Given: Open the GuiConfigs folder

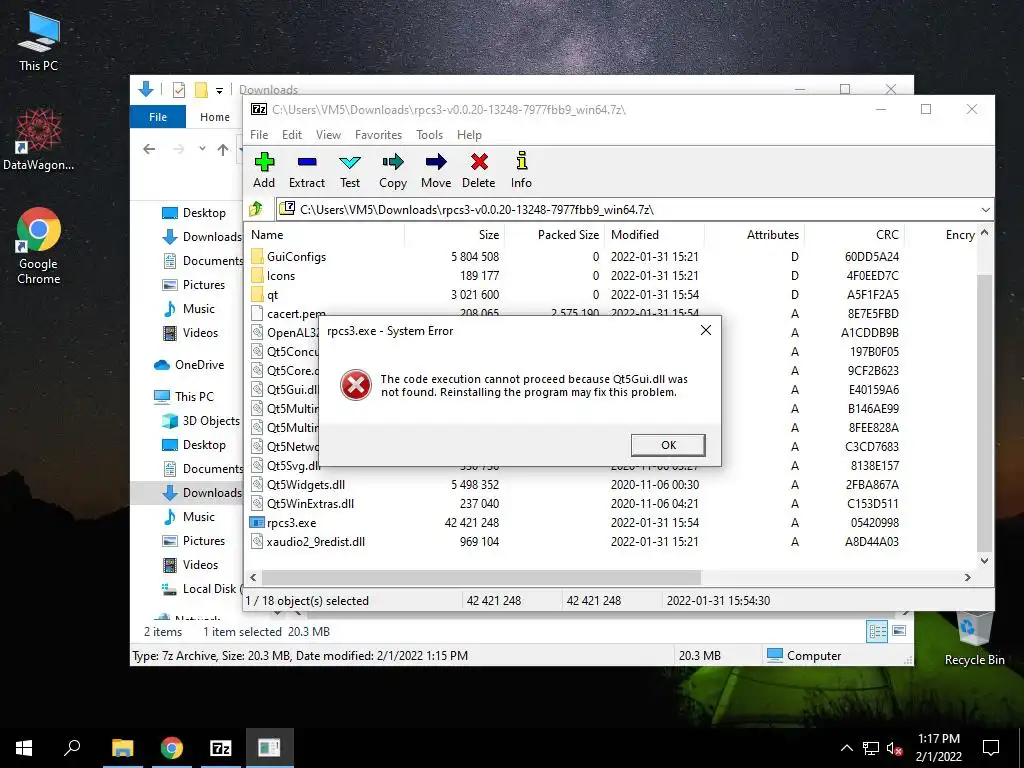Looking at the screenshot, I should pyautogui.click(x=296, y=257).
